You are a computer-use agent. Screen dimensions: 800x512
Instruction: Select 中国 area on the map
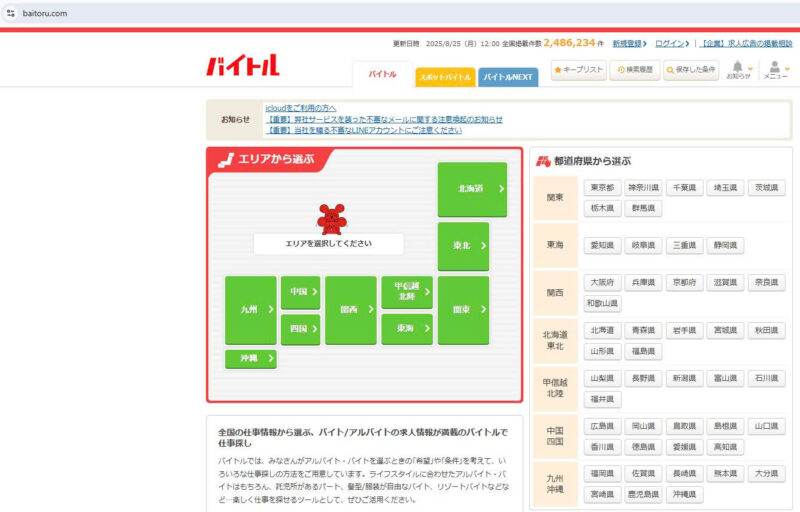point(301,292)
